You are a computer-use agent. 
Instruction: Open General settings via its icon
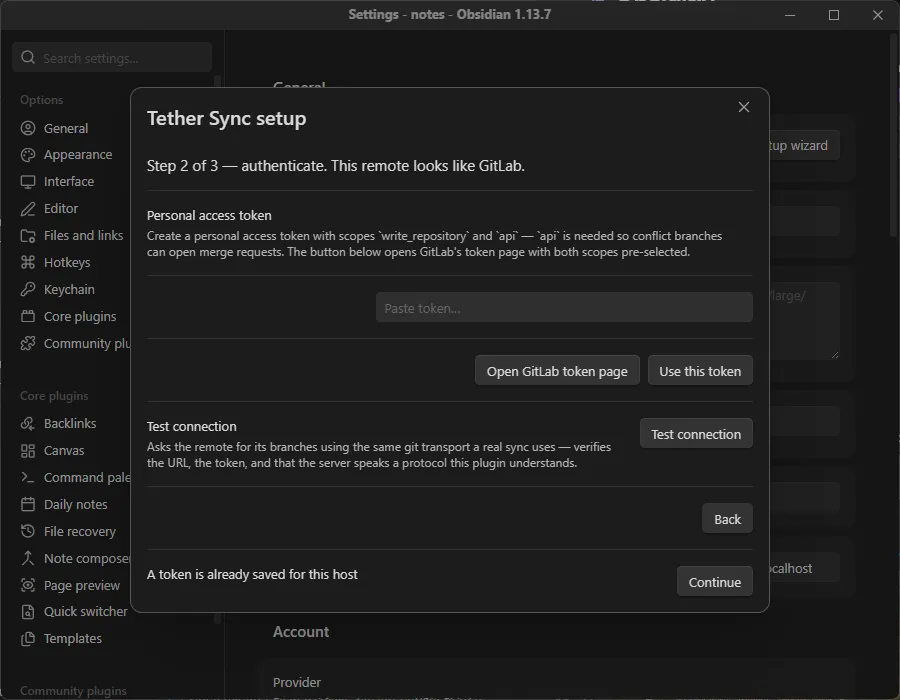tap(28, 128)
